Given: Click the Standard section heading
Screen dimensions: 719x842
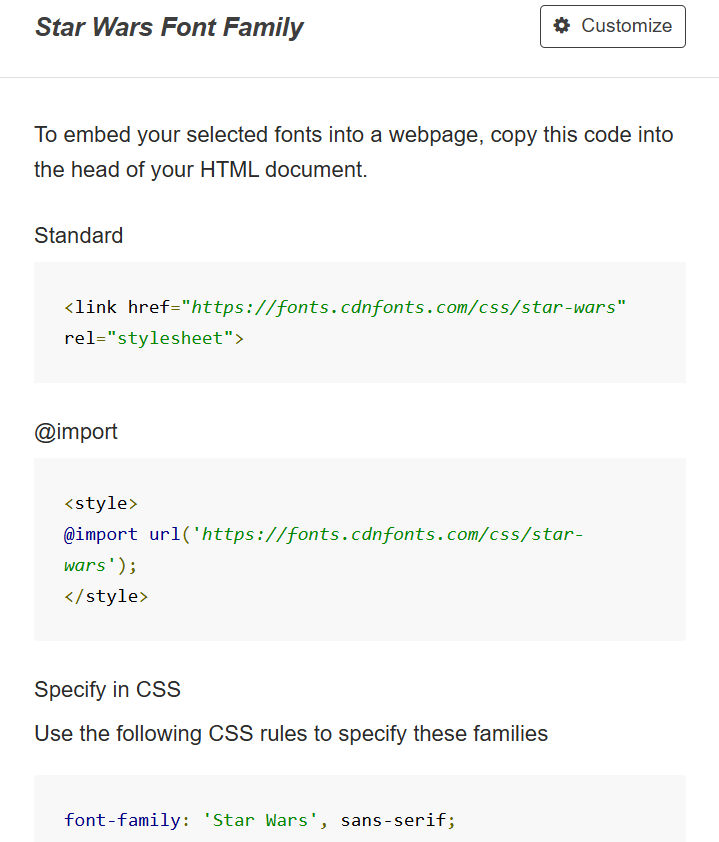Looking at the screenshot, I should (79, 236).
